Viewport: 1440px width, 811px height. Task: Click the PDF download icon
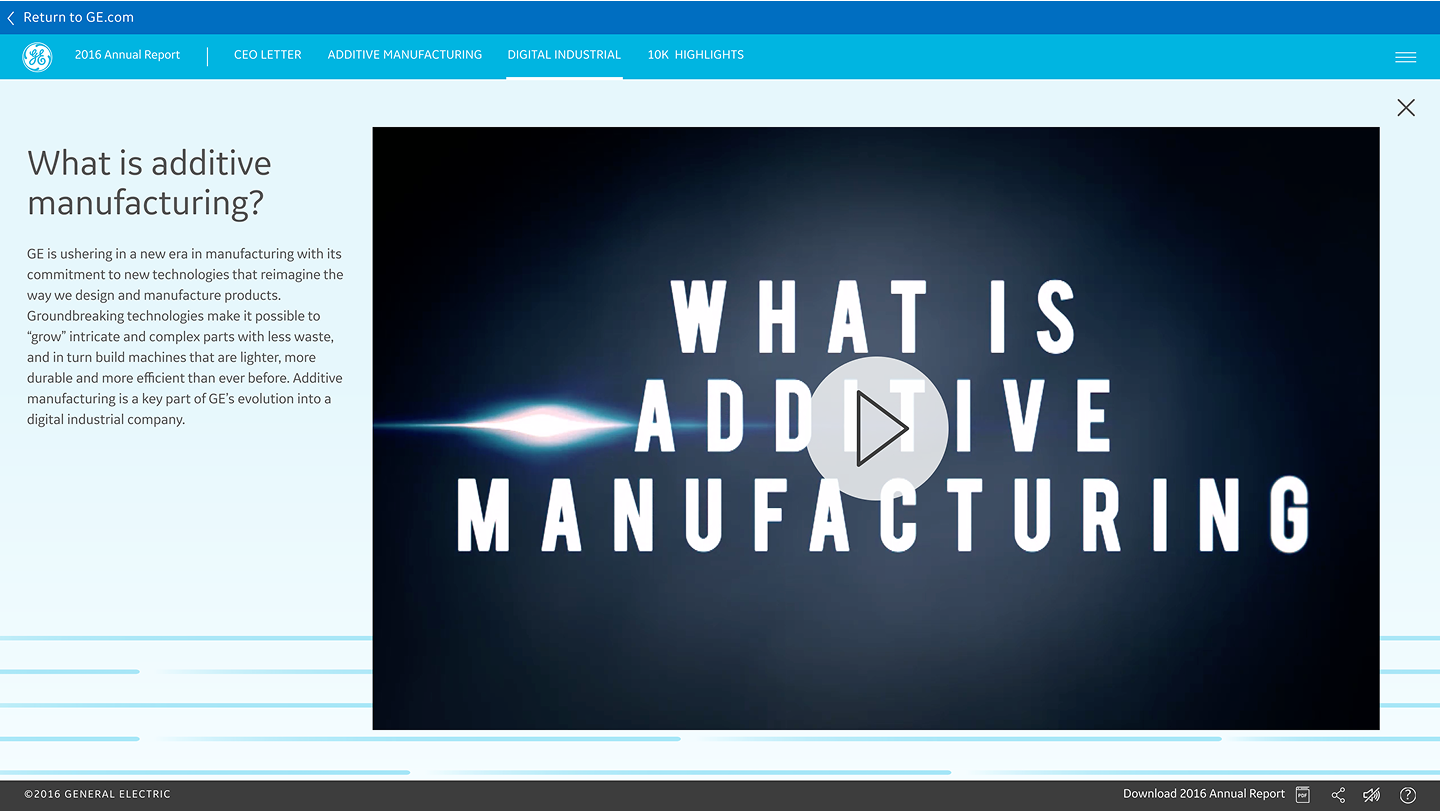(1303, 795)
